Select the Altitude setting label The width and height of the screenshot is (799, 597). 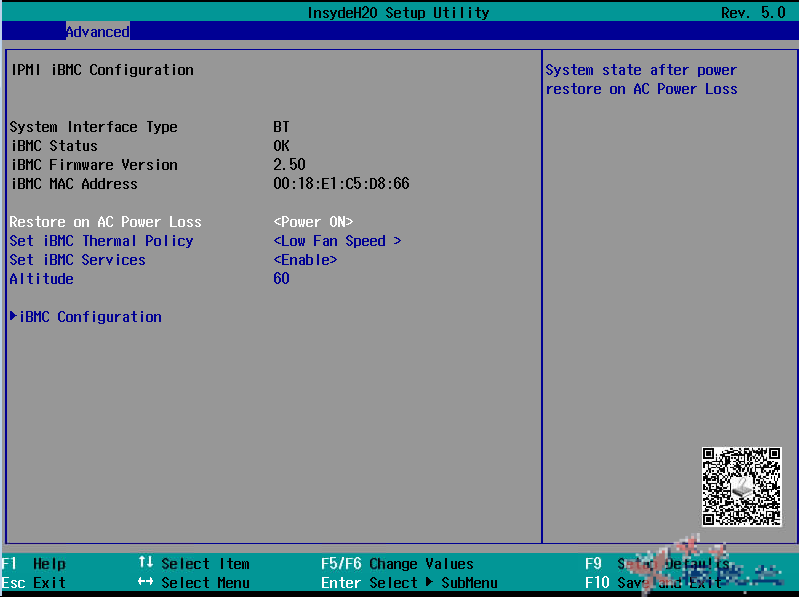point(41,279)
